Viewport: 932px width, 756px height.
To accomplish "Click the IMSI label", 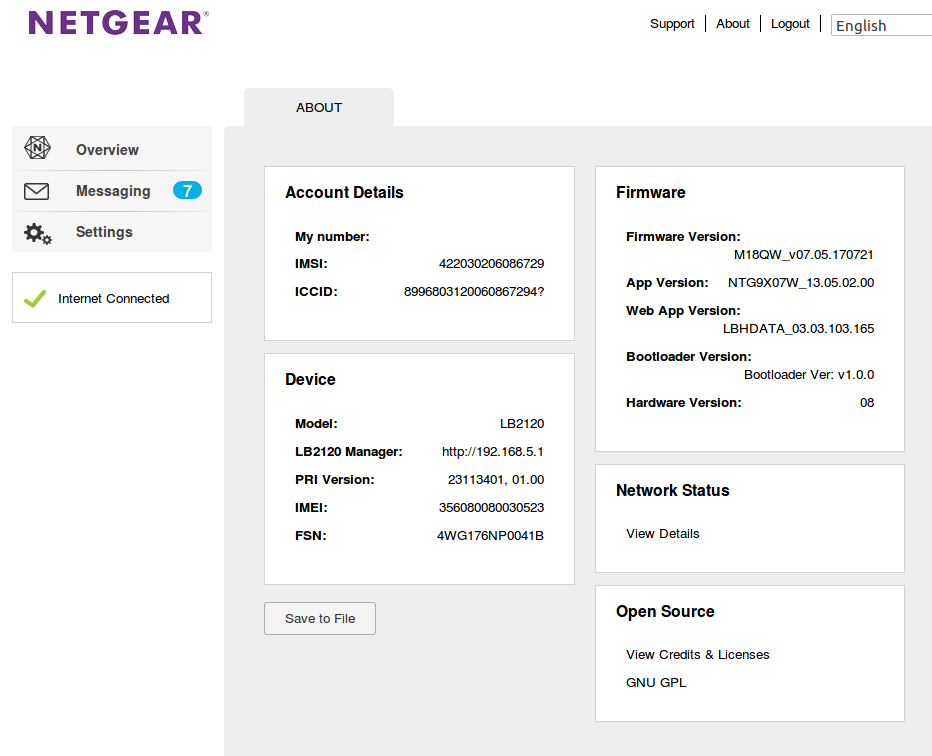I will click(311, 263).
